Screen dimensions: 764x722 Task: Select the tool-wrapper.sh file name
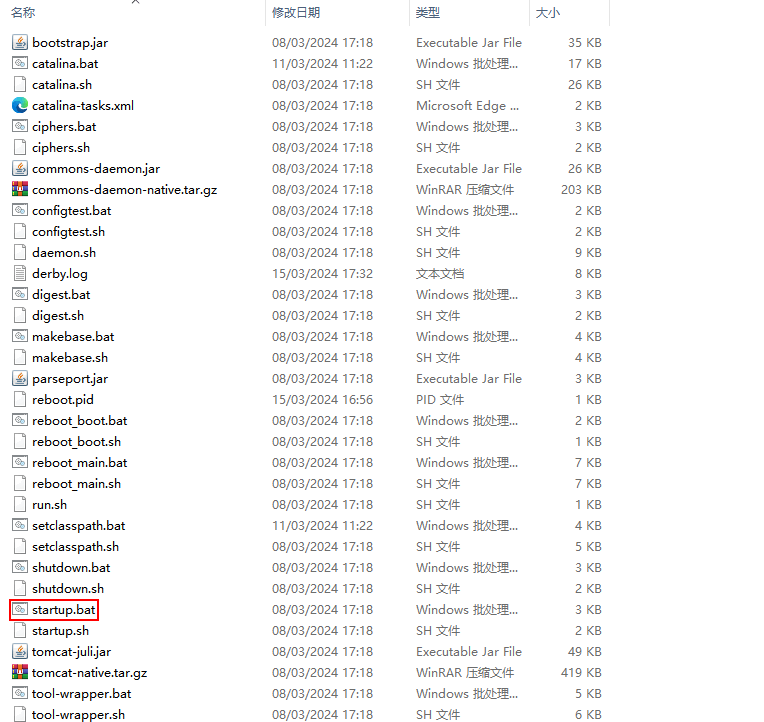(78, 714)
